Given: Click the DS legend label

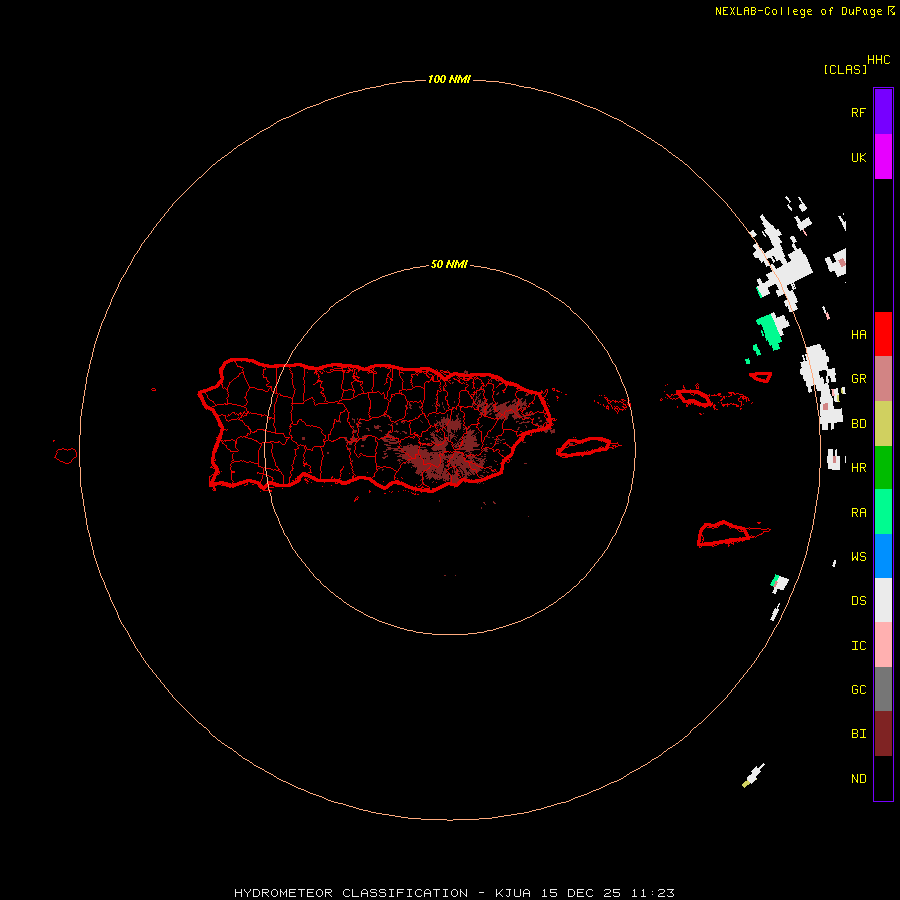Looking at the screenshot, I should (858, 601).
